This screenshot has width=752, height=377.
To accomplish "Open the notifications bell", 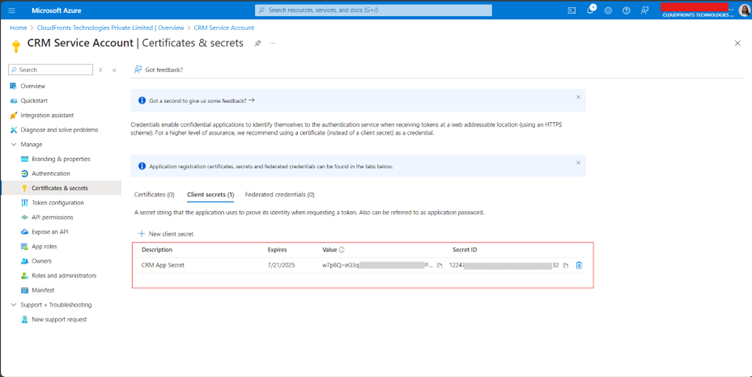I will (590, 10).
